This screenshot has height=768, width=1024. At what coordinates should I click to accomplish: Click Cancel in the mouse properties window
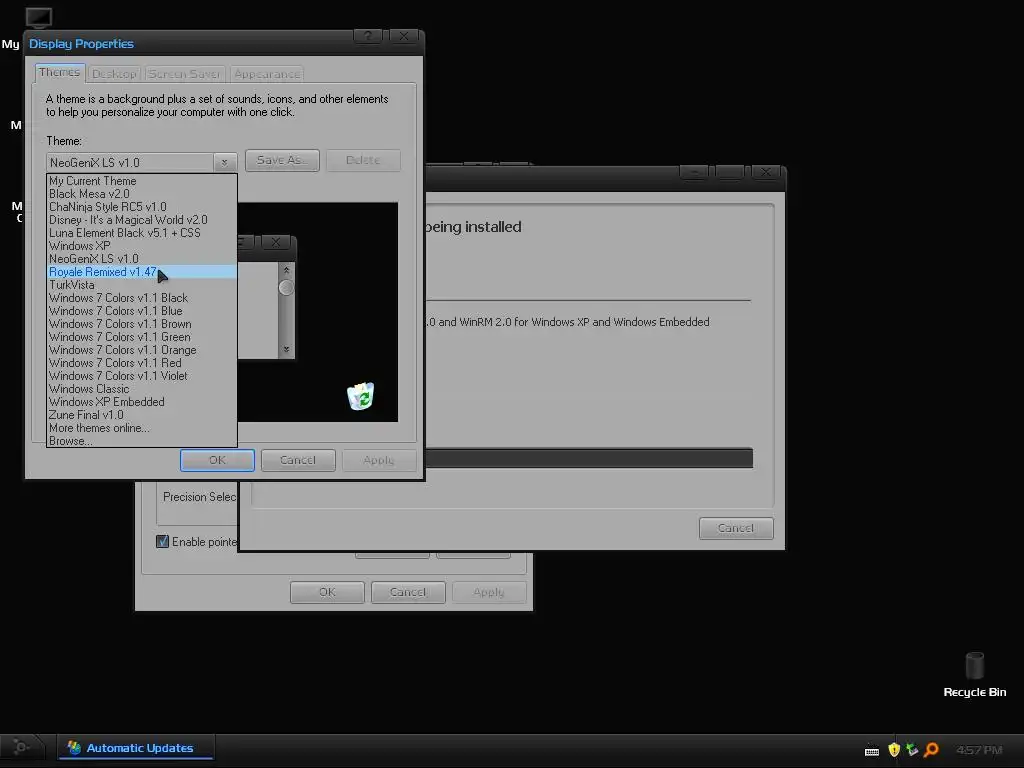coord(408,592)
